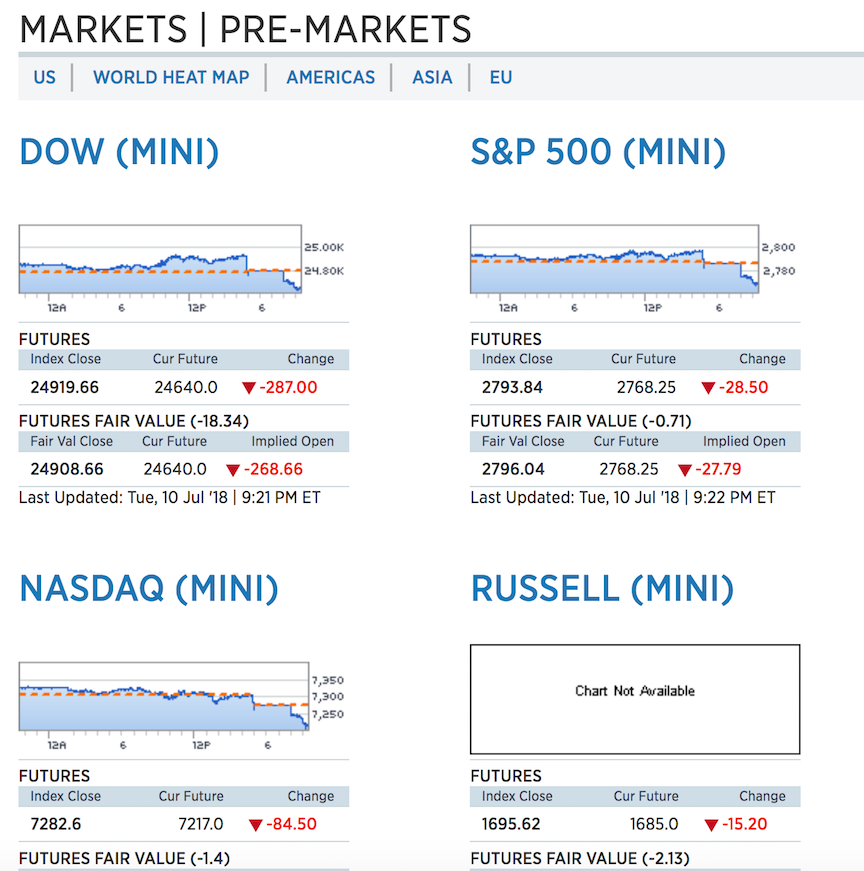
Task: Click the Dow Index Close value 24919.66
Action: [x=65, y=387]
